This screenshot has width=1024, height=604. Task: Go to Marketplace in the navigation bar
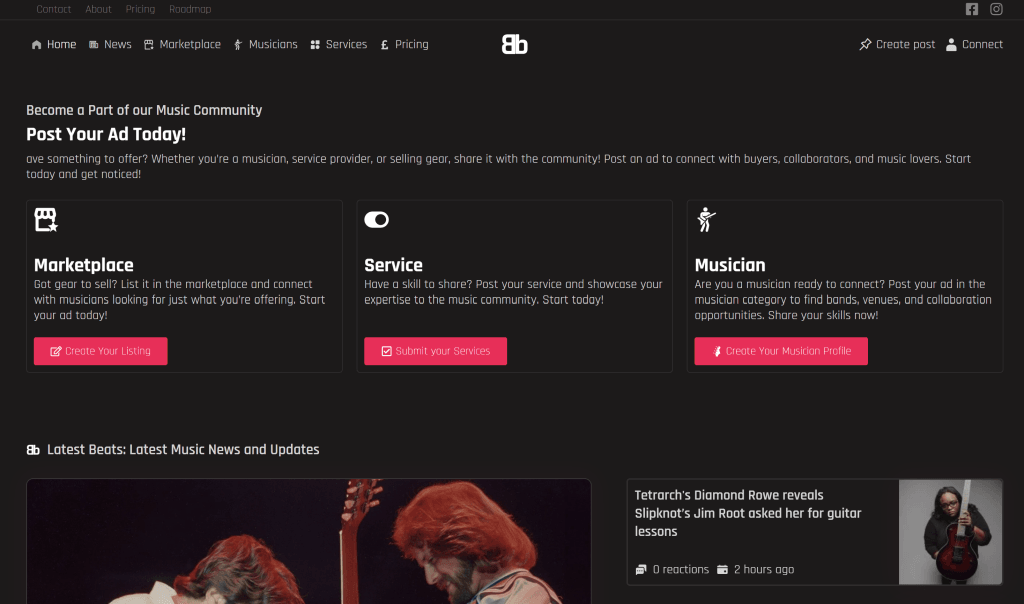coord(189,44)
